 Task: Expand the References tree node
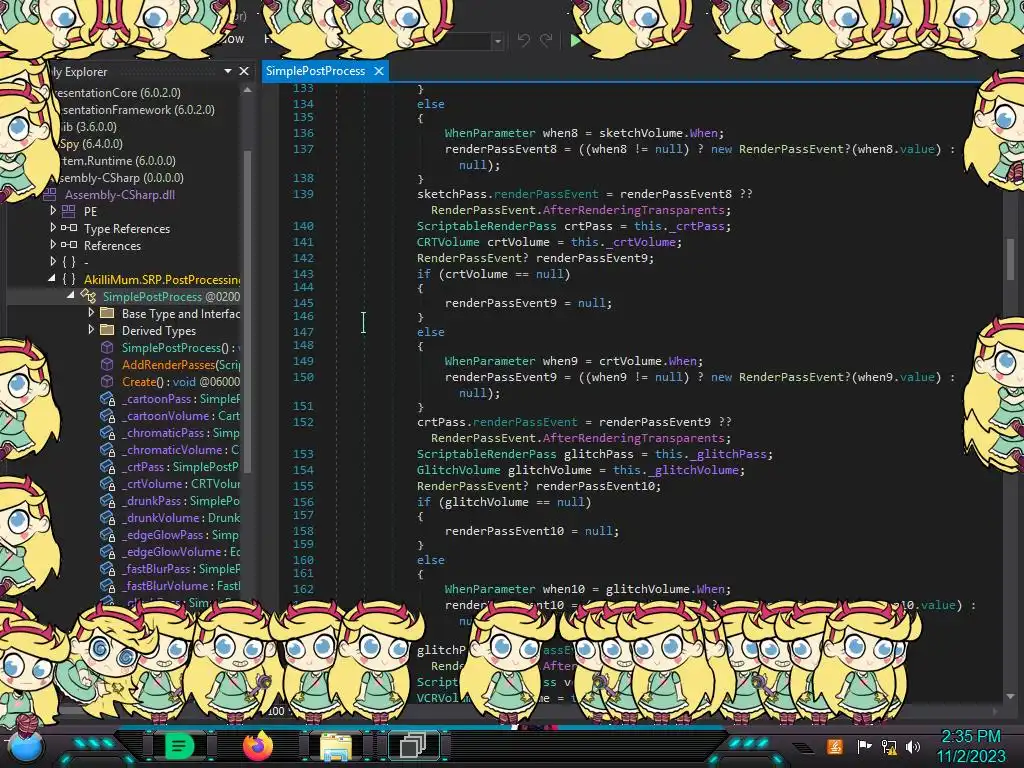pos(53,245)
